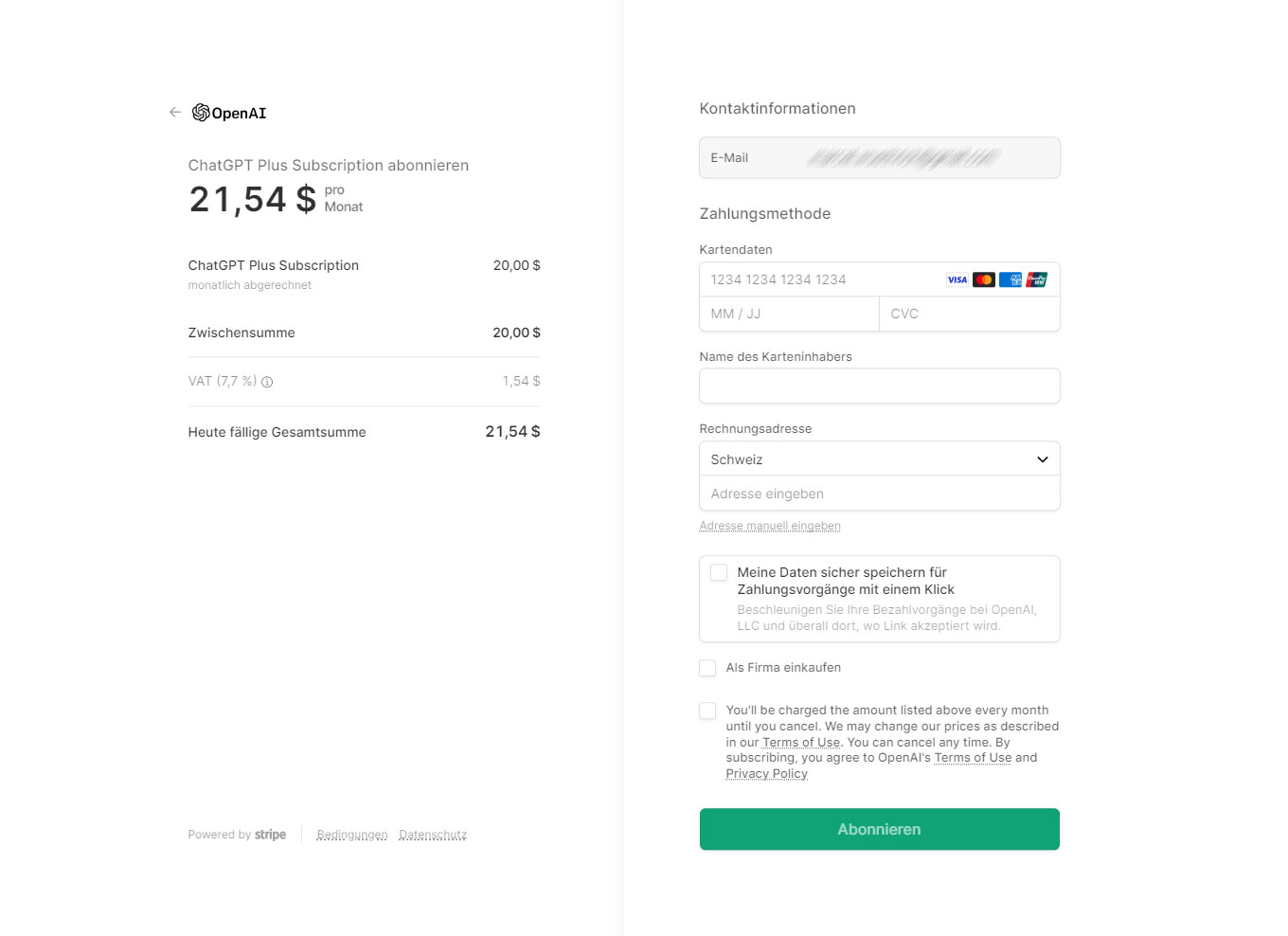Click the Name des Karteninhabers field
1288x936 pixels.
[x=879, y=386]
